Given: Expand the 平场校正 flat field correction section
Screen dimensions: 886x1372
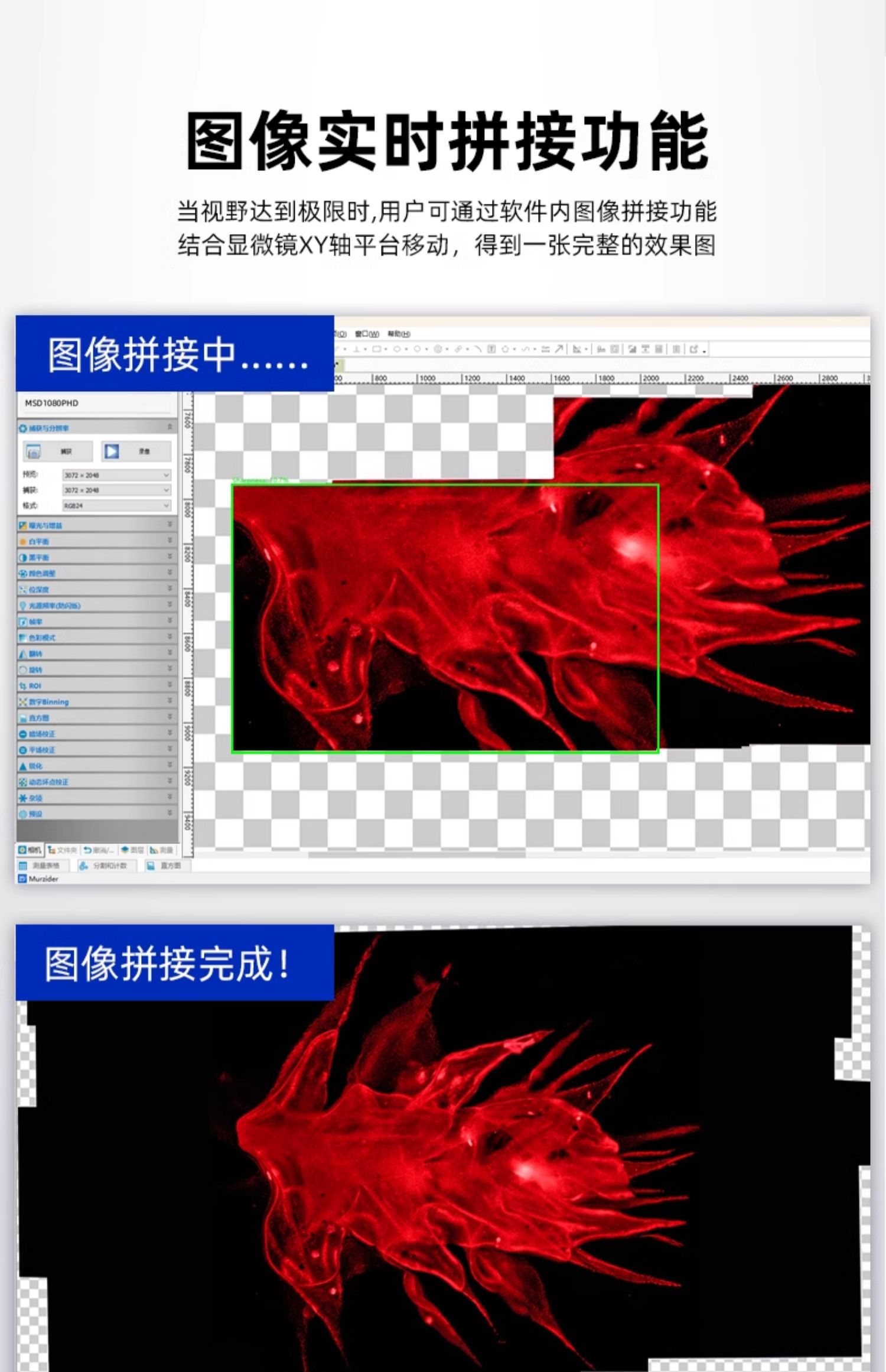Looking at the screenshot, I should [97, 749].
